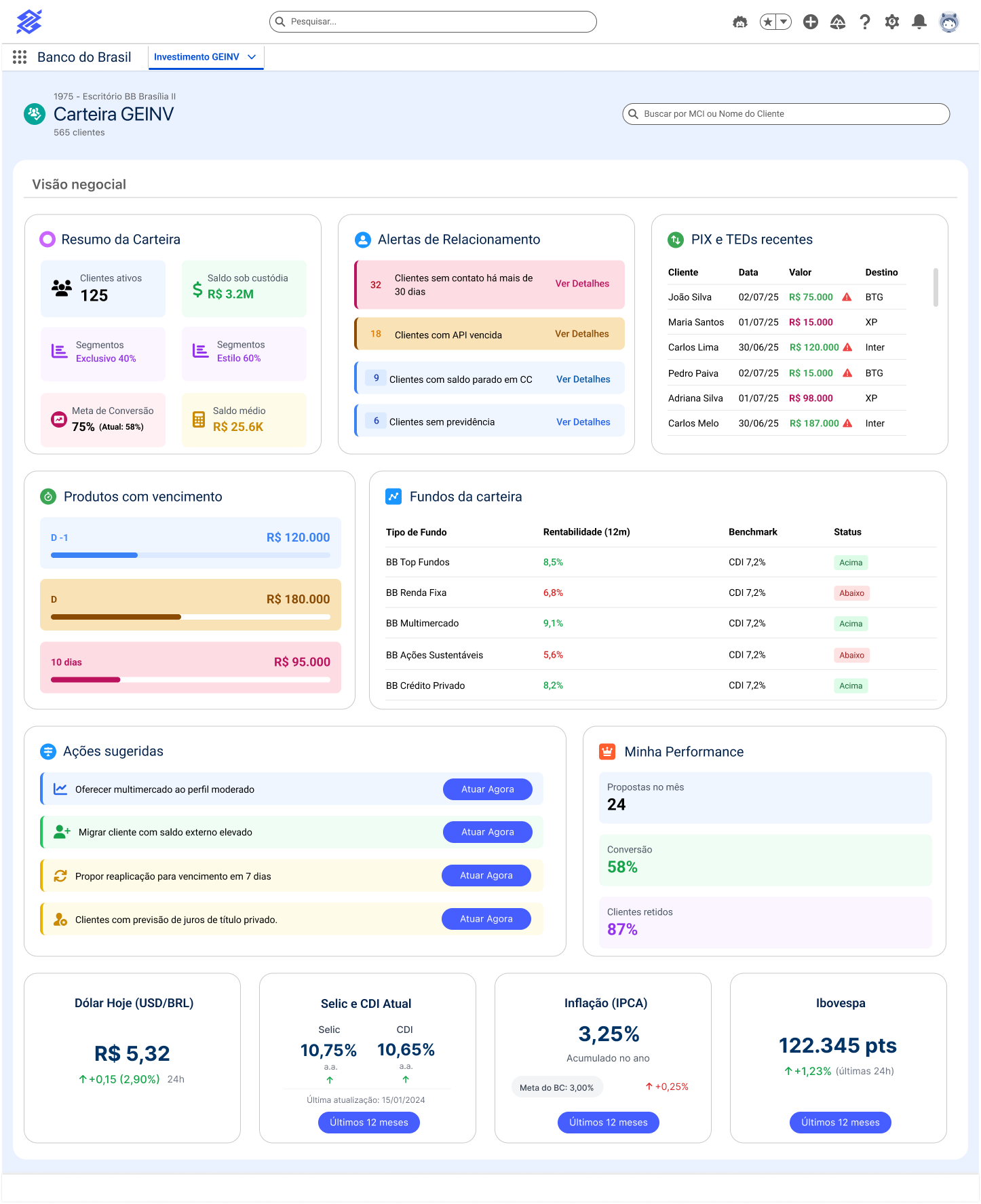Add page to favorites star icon
981x1204 pixels.
(768, 22)
